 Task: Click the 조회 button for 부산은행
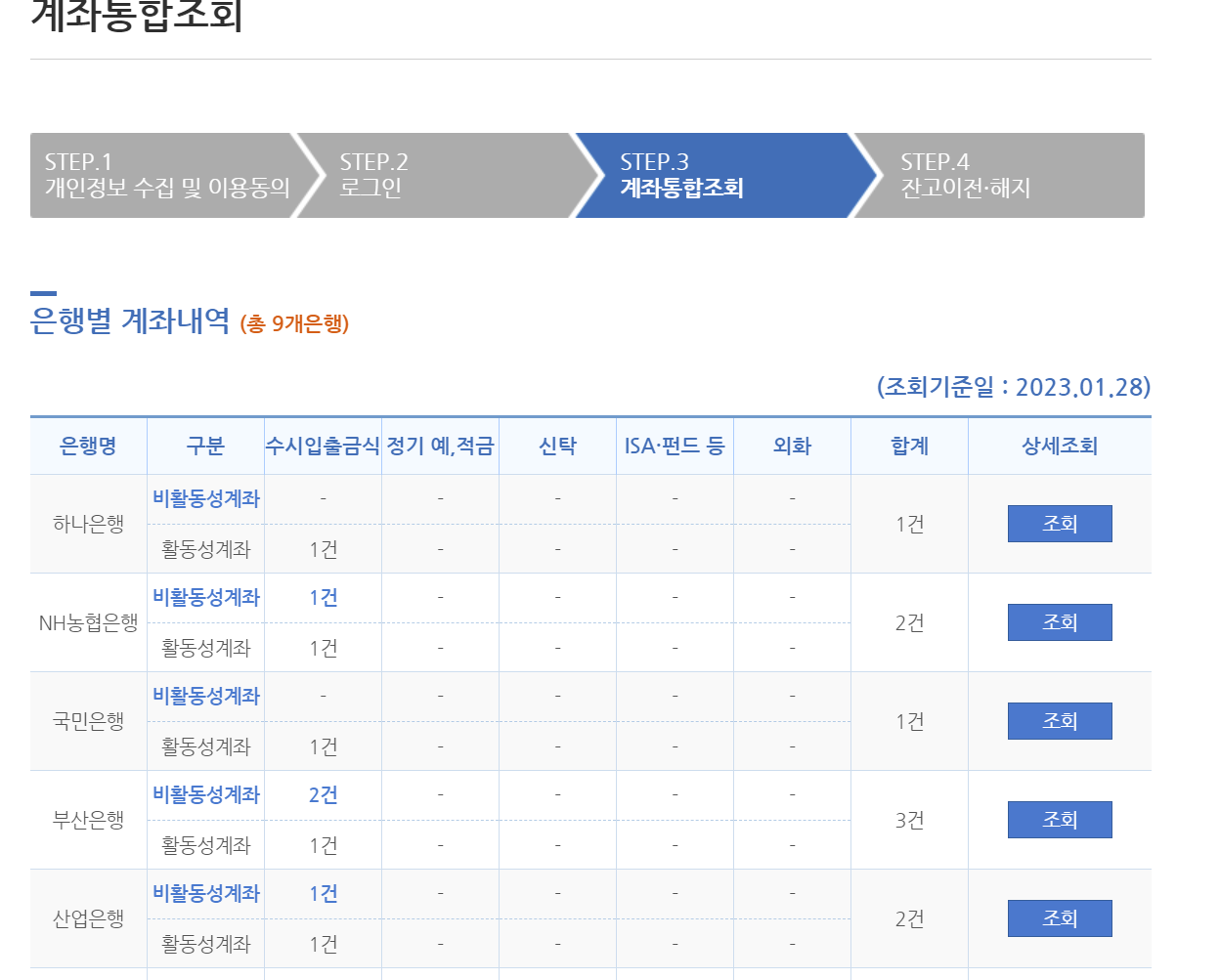point(1059,820)
